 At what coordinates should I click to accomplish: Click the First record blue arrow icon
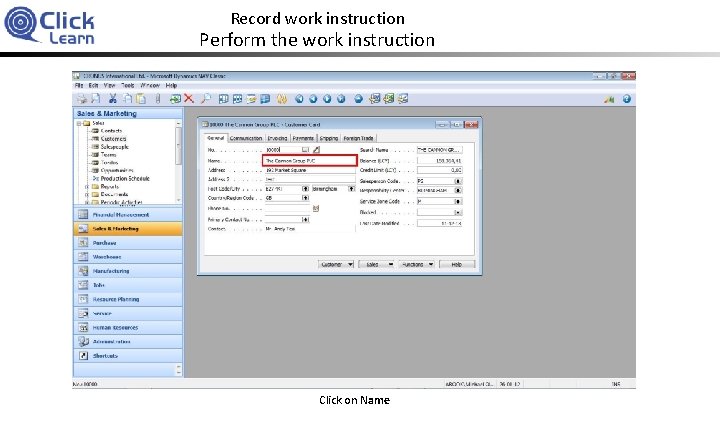coord(299,99)
